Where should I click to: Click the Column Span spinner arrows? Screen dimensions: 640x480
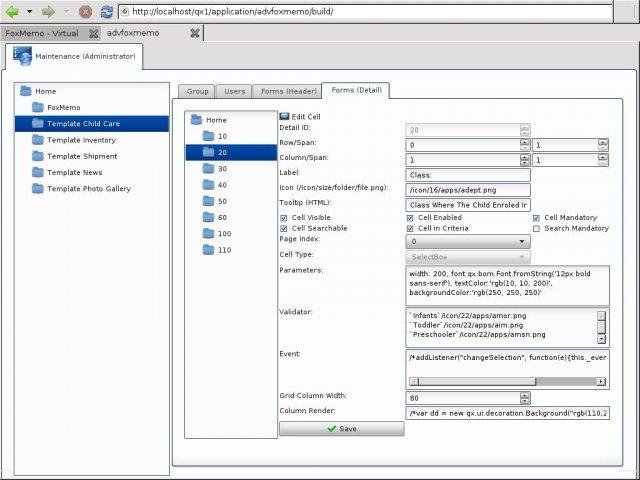tap(603, 160)
